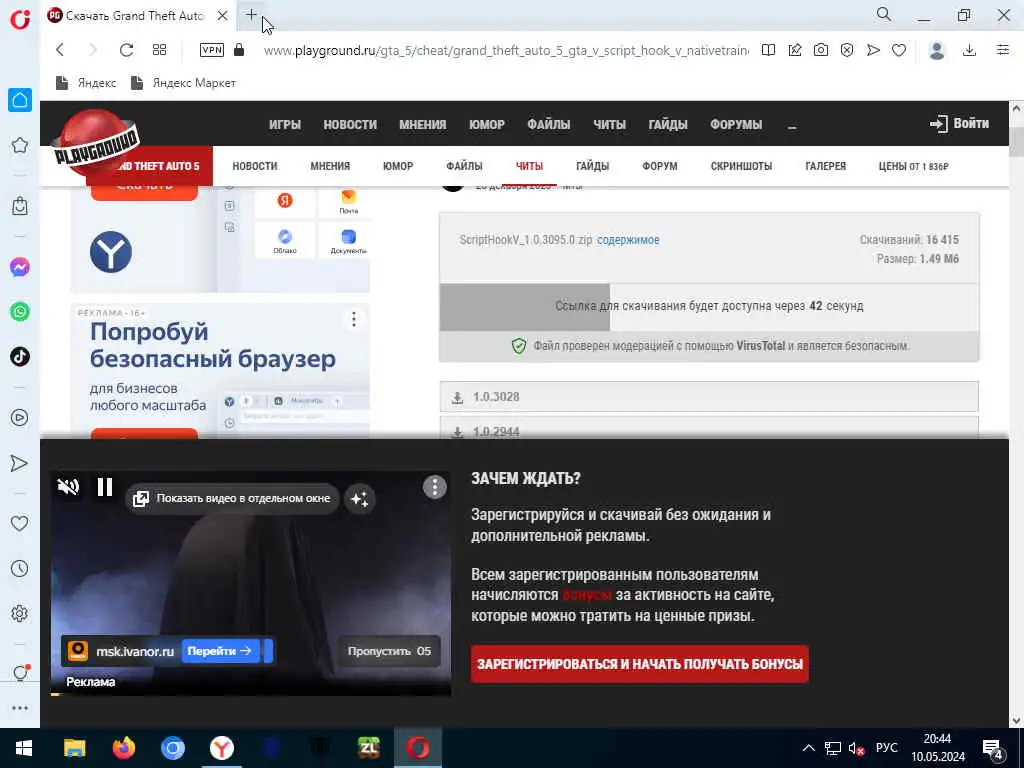Open Messenger in the sidebar
Screen dimensions: 1024x768
coord(20,266)
